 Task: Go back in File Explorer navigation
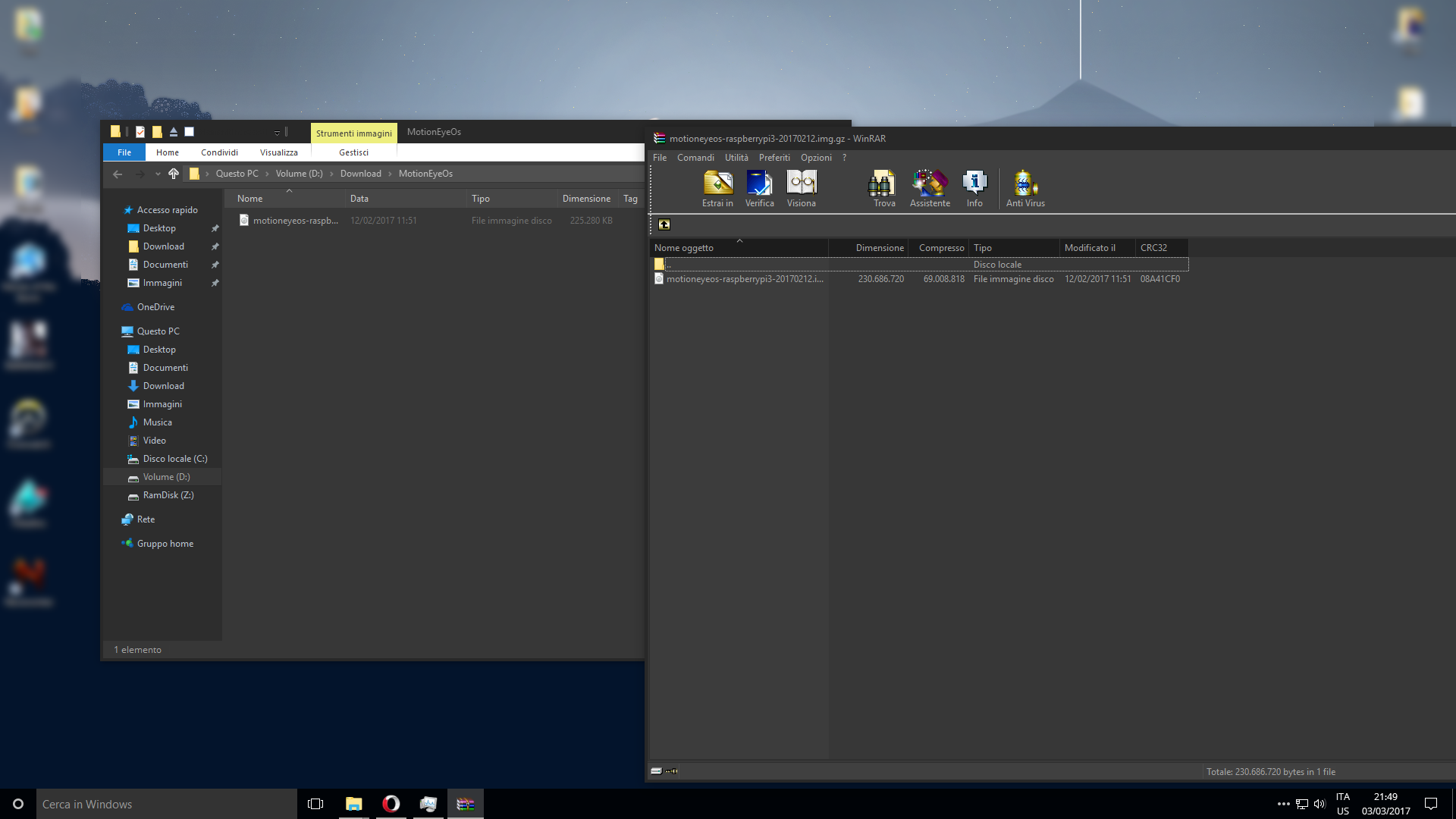pyautogui.click(x=118, y=174)
